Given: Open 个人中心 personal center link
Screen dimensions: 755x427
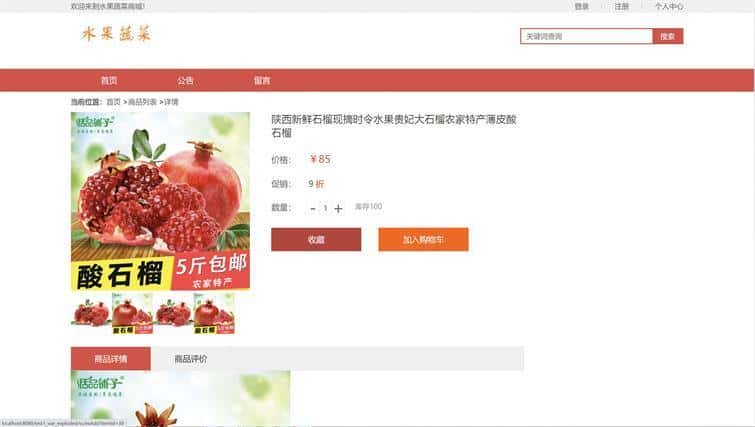Looking at the screenshot, I should click(x=668, y=6).
